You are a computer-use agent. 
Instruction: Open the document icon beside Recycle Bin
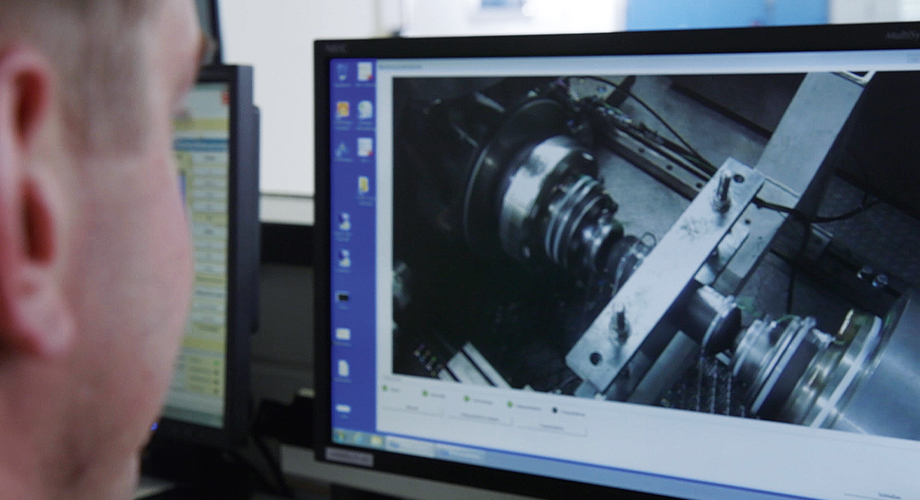[365, 73]
